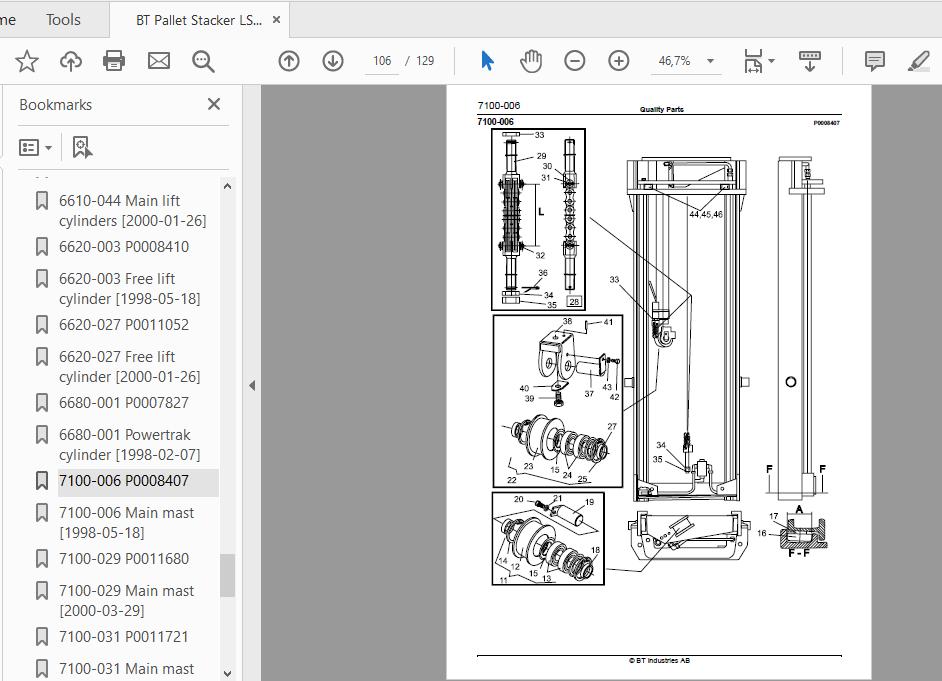Viewport: 942px width, 681px height.
Task: Open the Tools tab
Action: tap(63, 20)
